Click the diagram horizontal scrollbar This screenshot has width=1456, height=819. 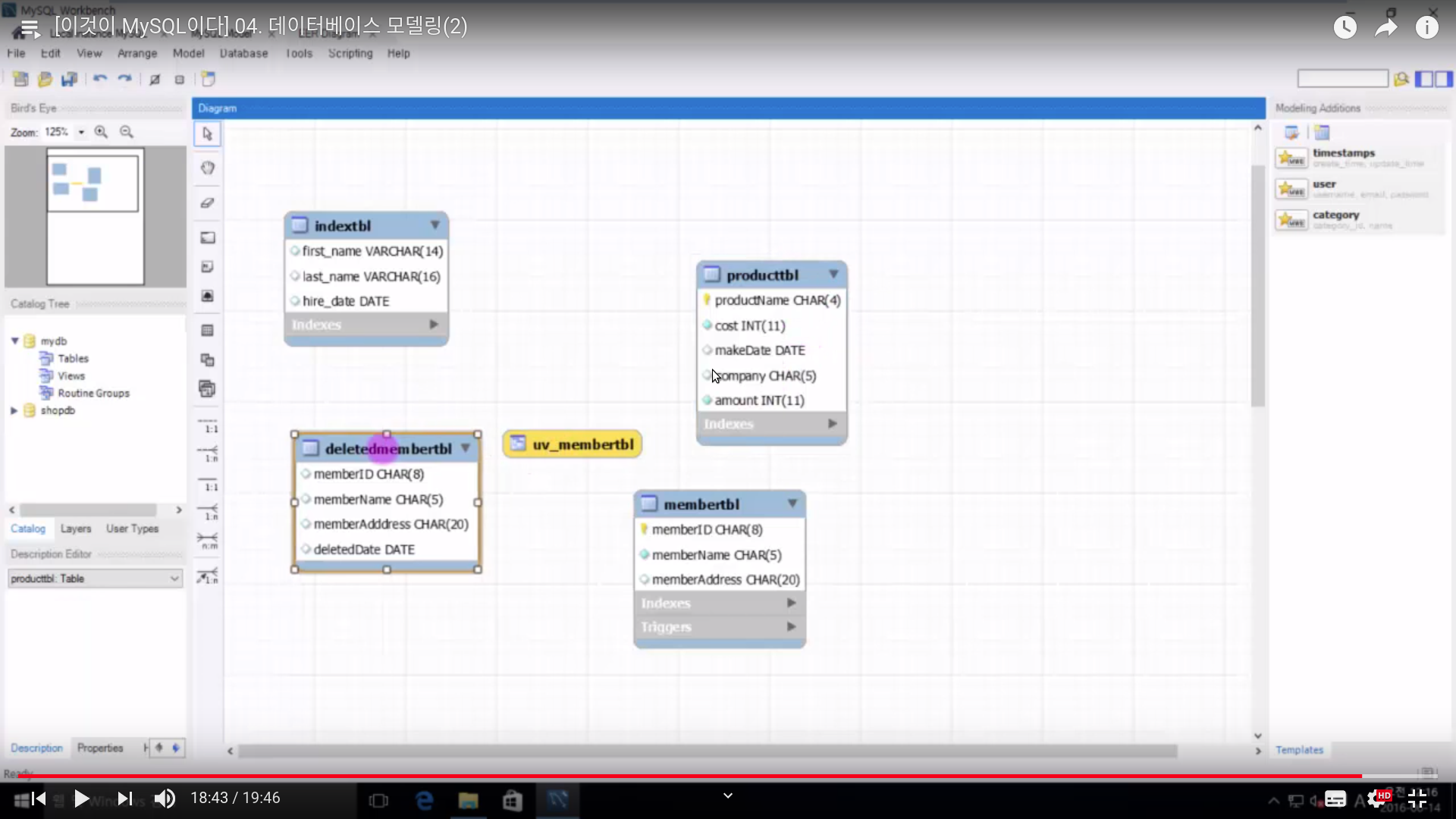pos(708,751)
